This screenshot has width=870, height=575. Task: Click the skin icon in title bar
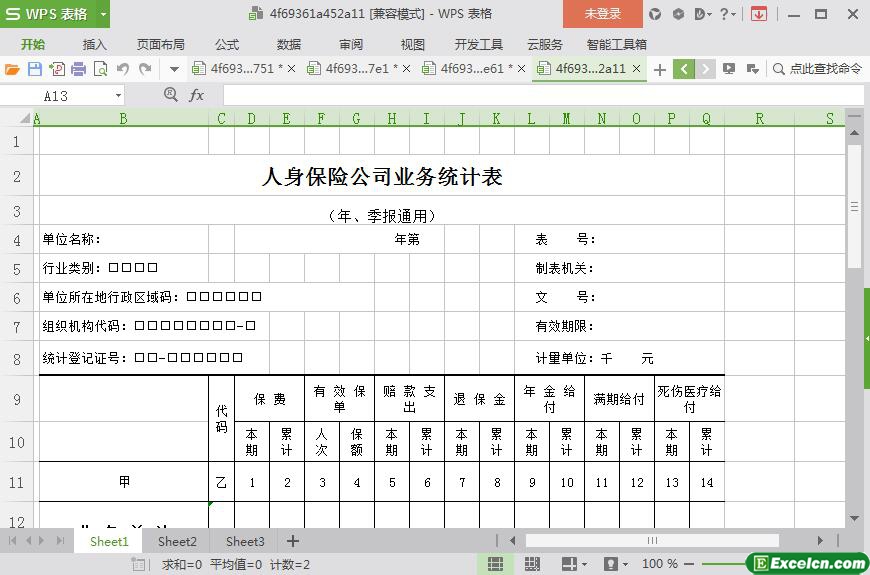point(655,14)
